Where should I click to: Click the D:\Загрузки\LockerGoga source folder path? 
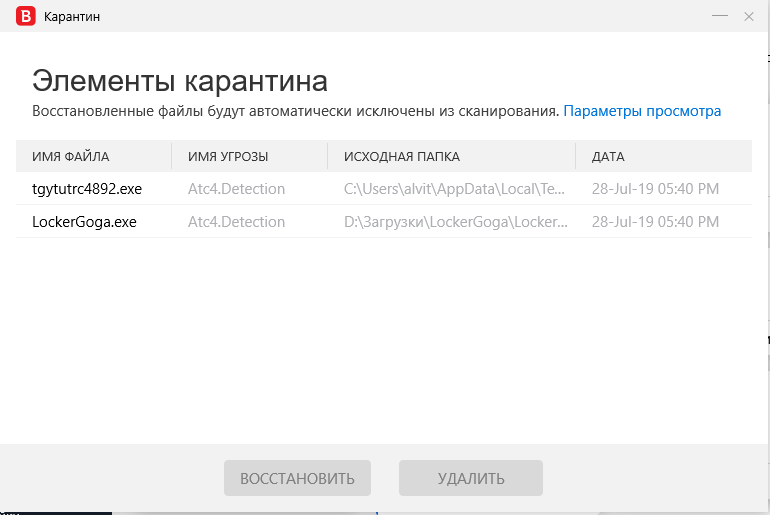click(x=455, y=221)
